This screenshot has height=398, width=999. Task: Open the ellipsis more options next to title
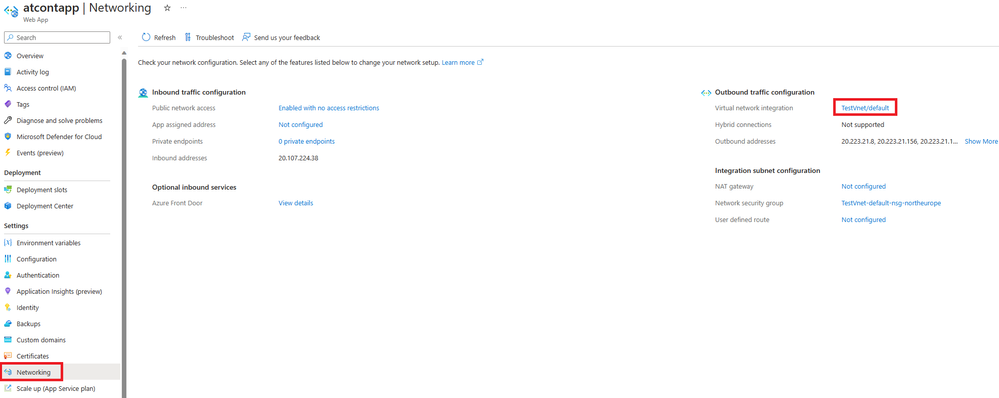click(184, 8)
